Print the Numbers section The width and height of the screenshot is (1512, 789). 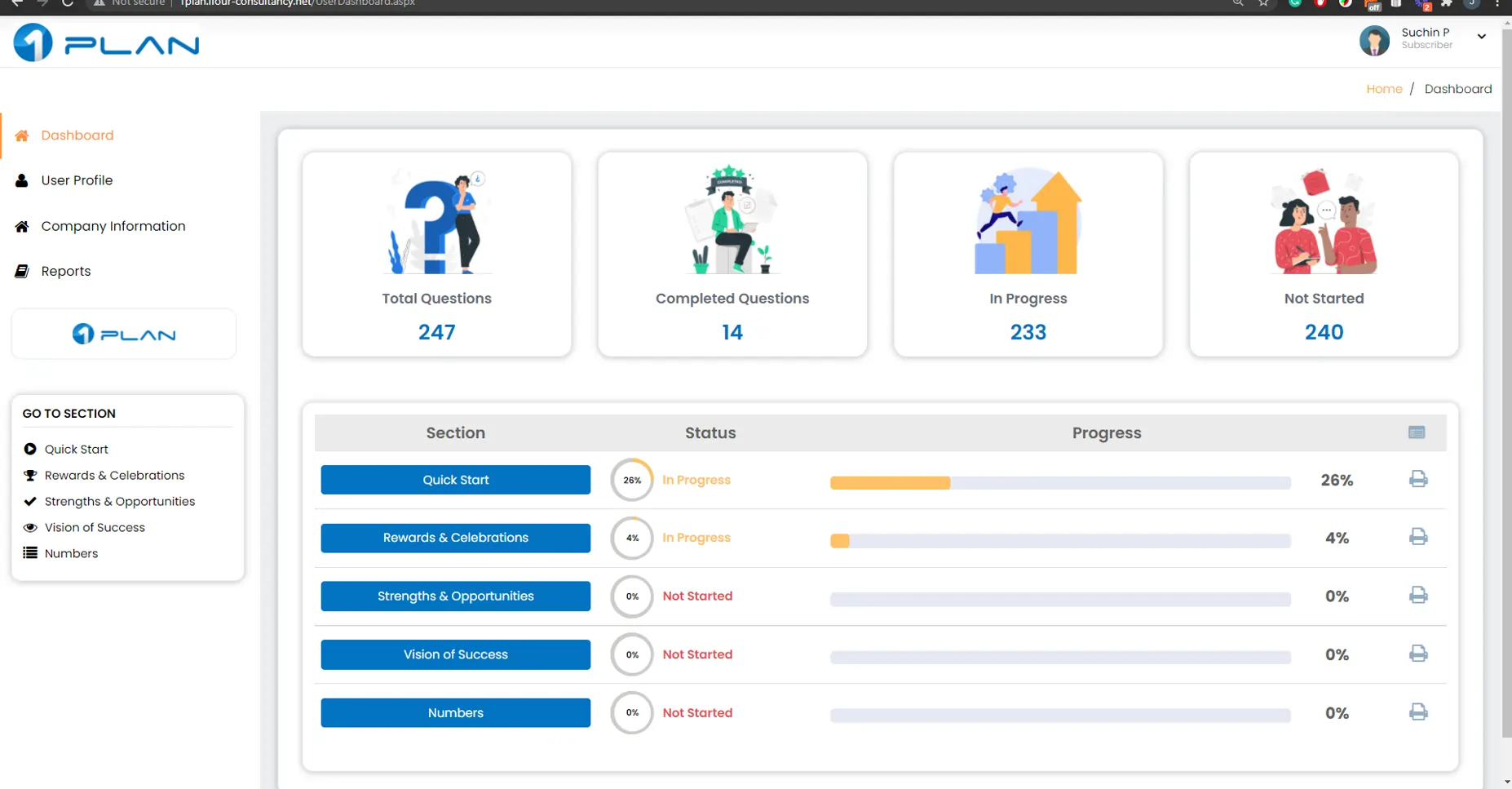pos(1418,712)
